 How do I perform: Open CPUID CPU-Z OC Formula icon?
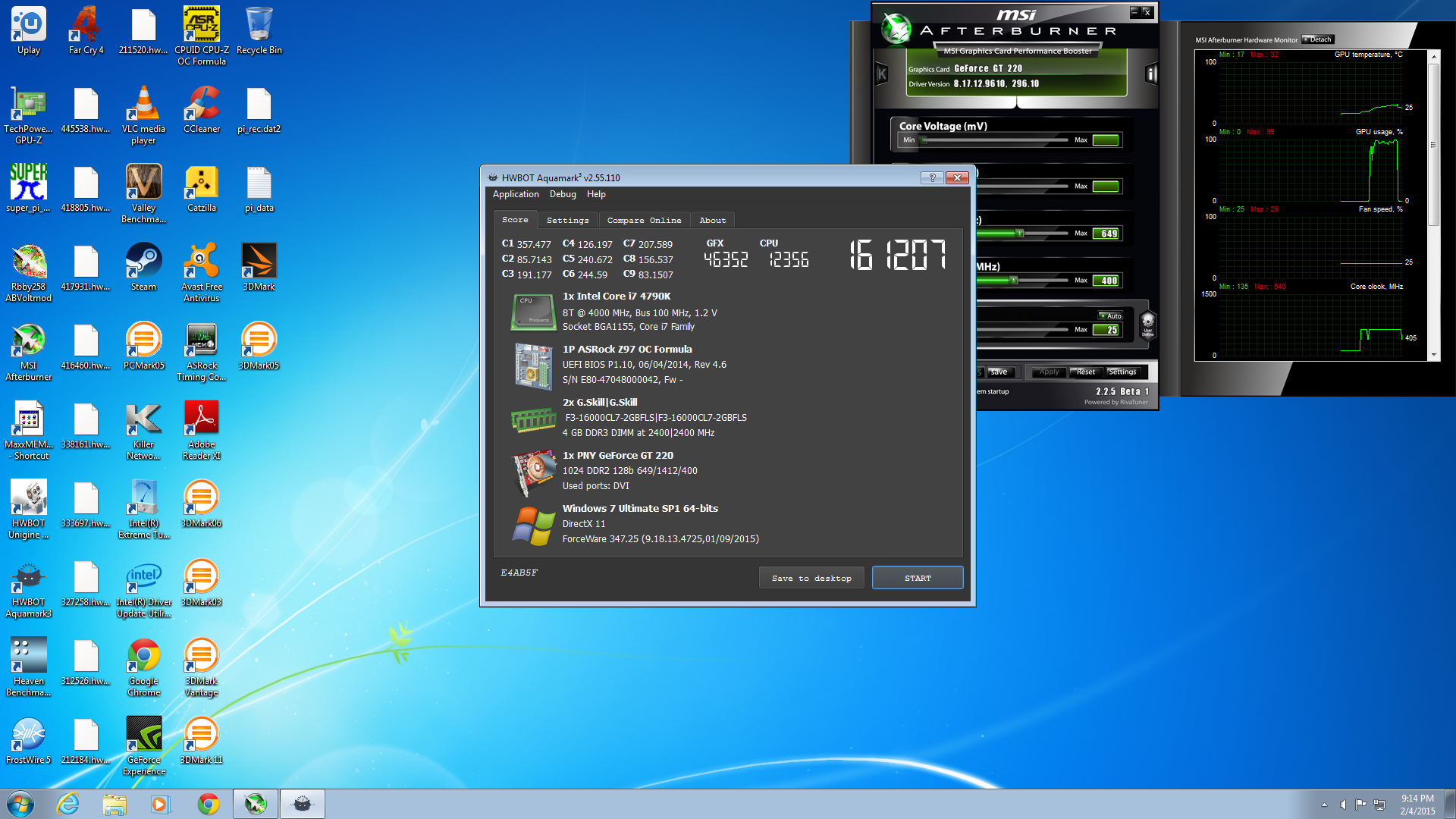[x=202, y=36]
